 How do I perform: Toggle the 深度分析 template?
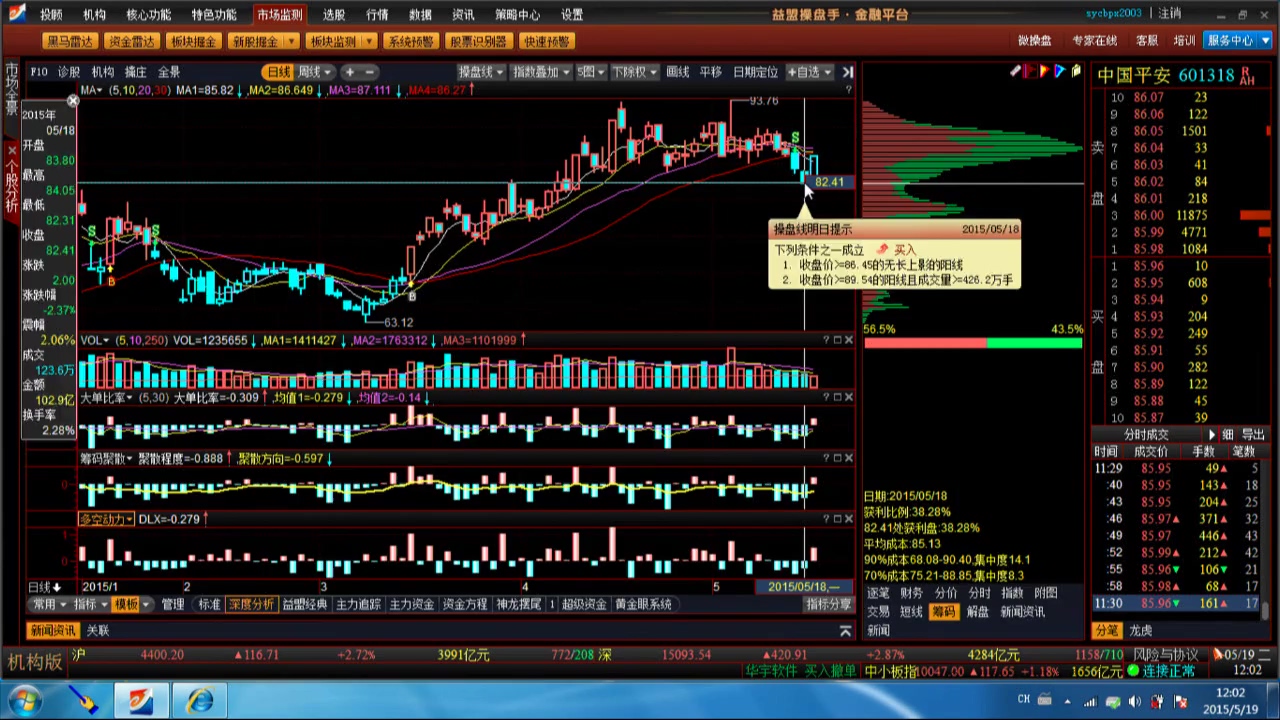tap(251, 604)
